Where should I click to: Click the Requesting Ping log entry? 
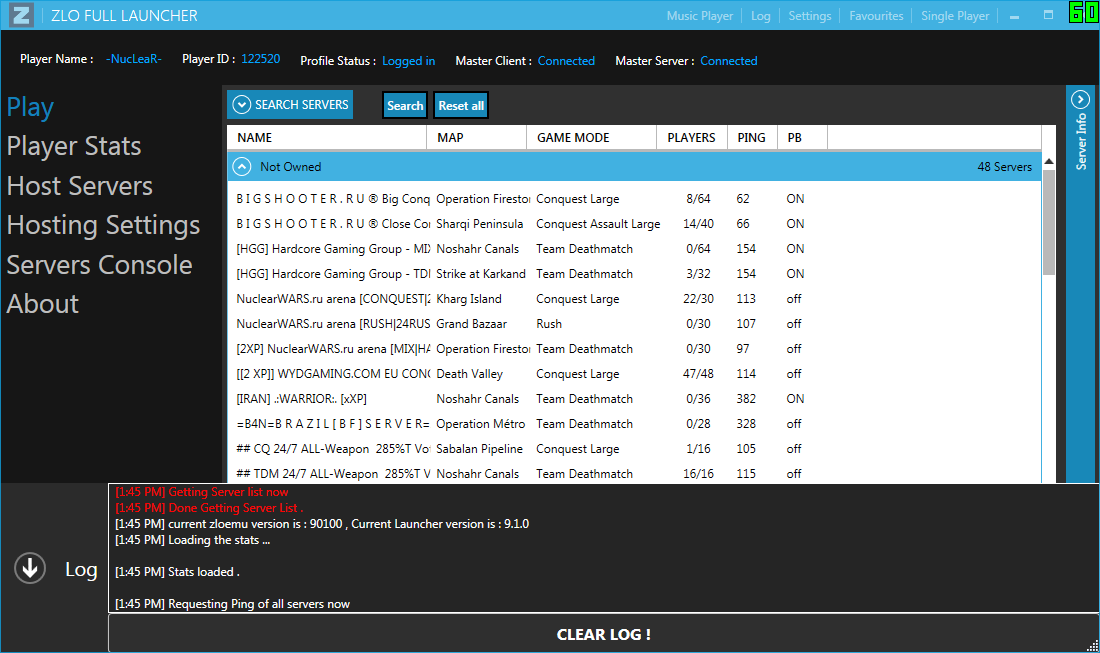[x=232, y=604]
